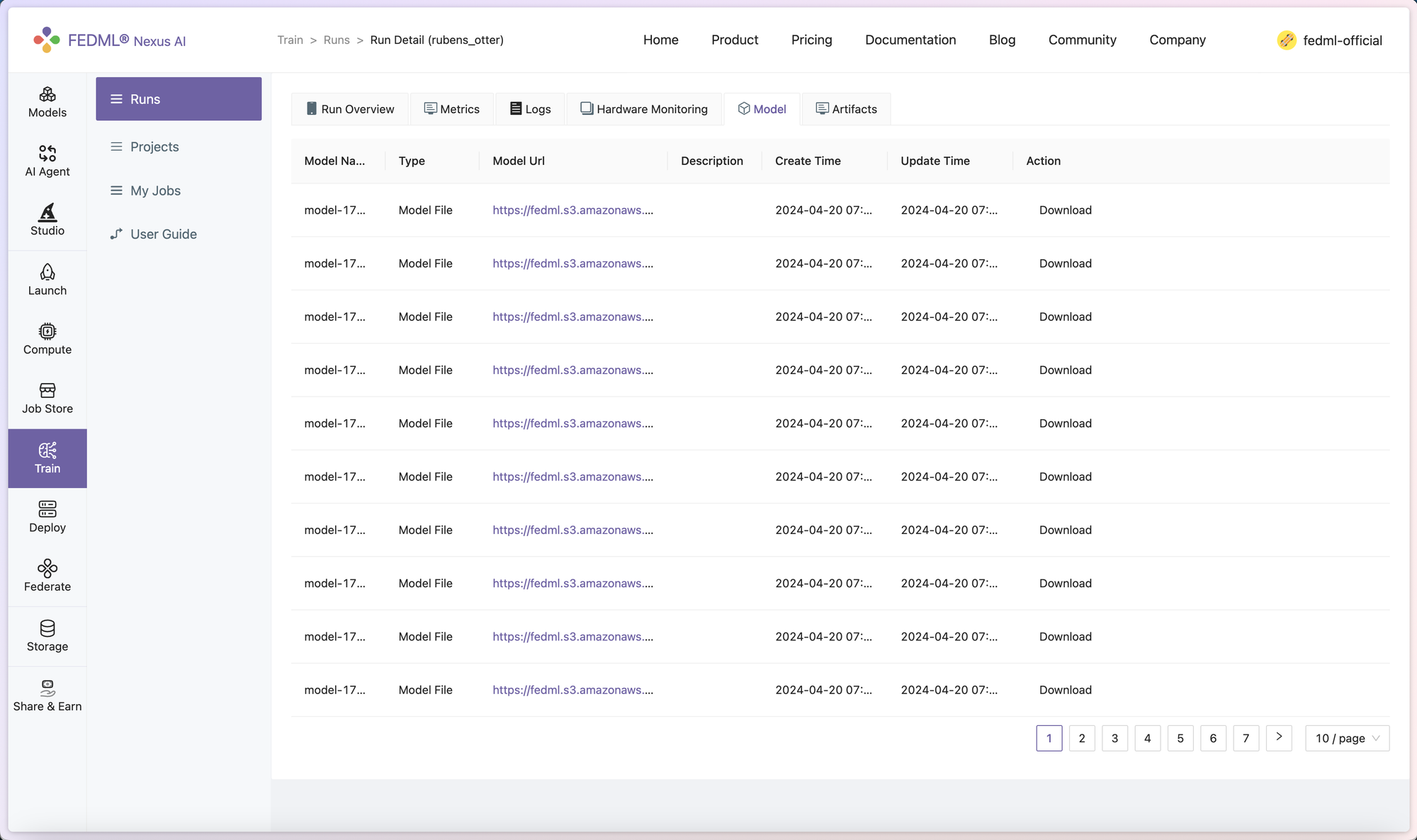This screenshot has height=840, width=1417.
Task: Switch to the Hardware Monitoring tab
Action: [x=644, y=109]
